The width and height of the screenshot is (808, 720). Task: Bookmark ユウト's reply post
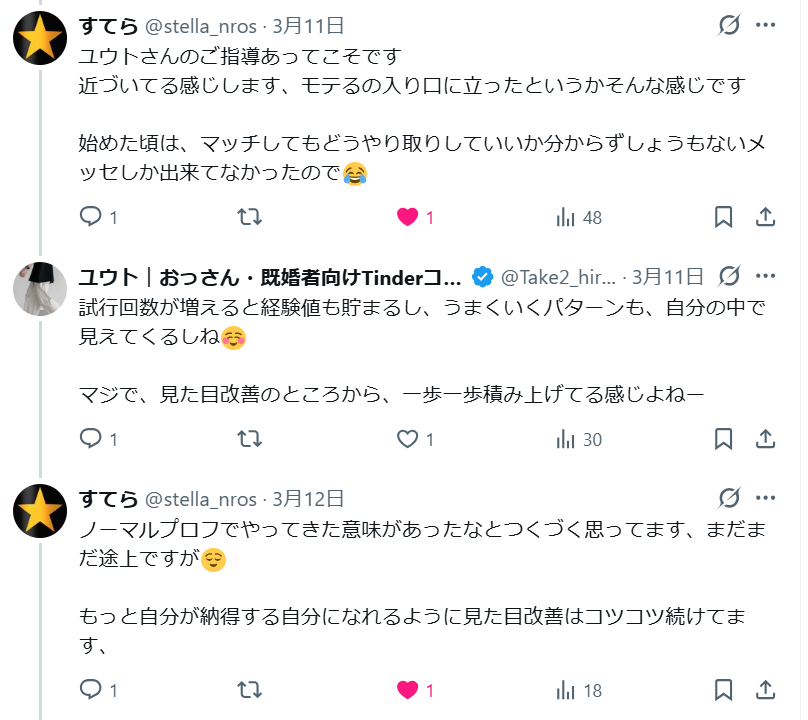point(723,439)
